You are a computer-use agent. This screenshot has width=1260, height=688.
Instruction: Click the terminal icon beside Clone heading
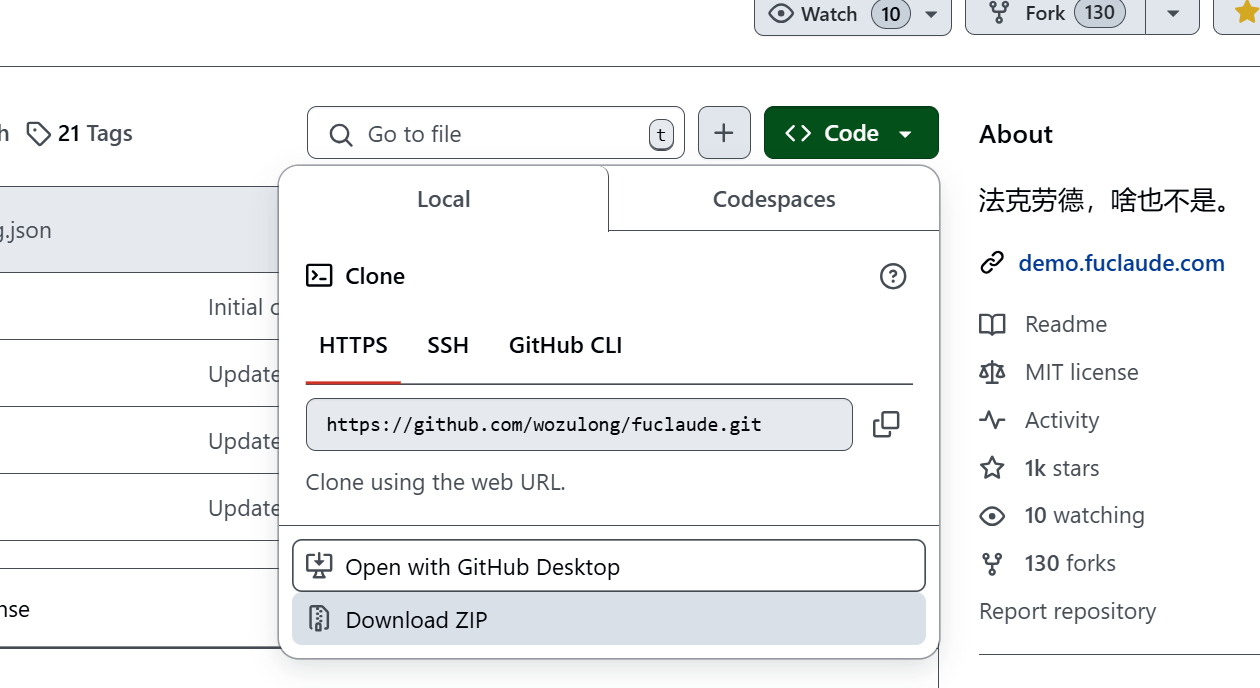point(319,276)
